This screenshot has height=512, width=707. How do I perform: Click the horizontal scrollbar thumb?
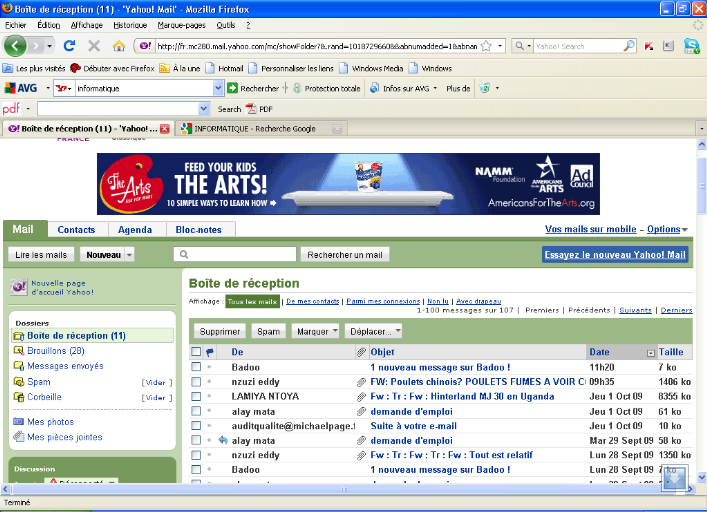[x=344, y=489]
